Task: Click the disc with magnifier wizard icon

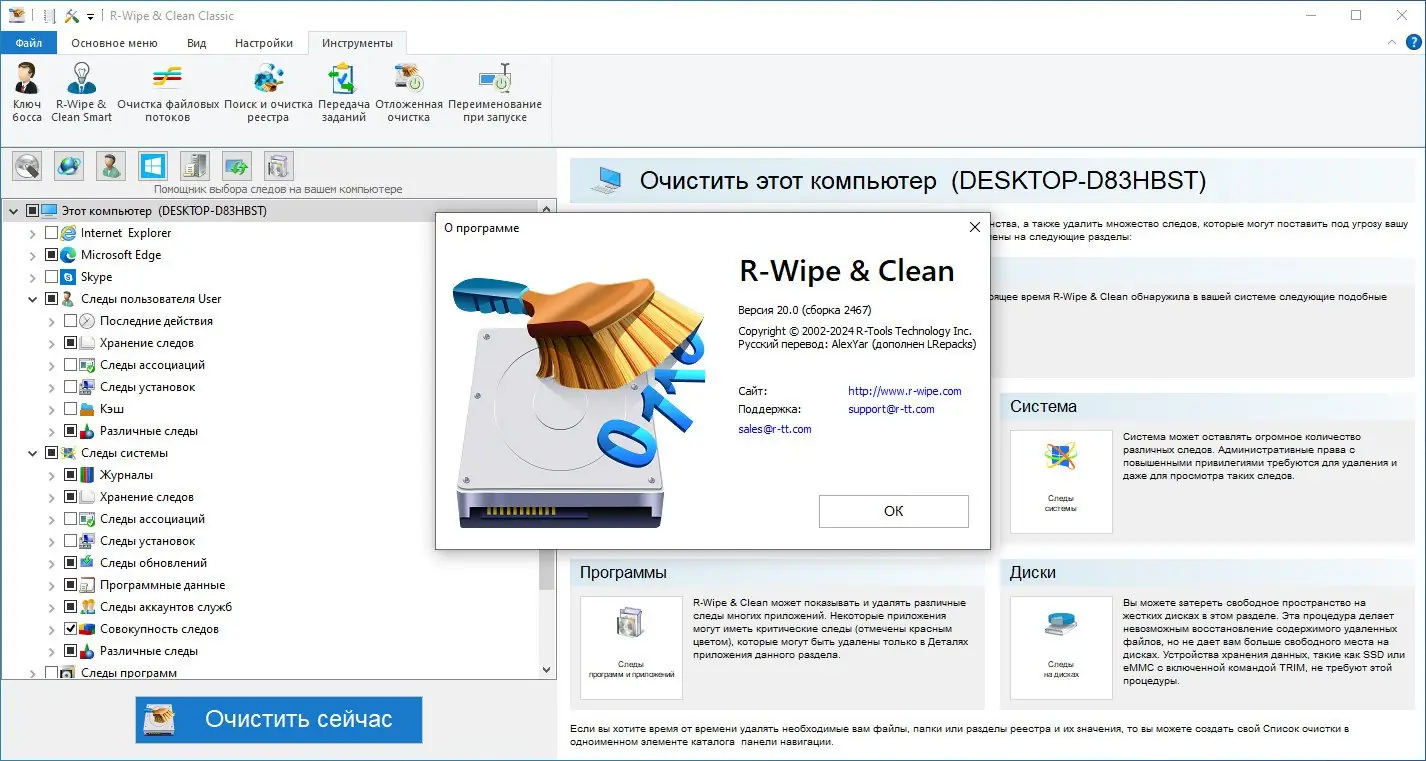Action: 27,165
